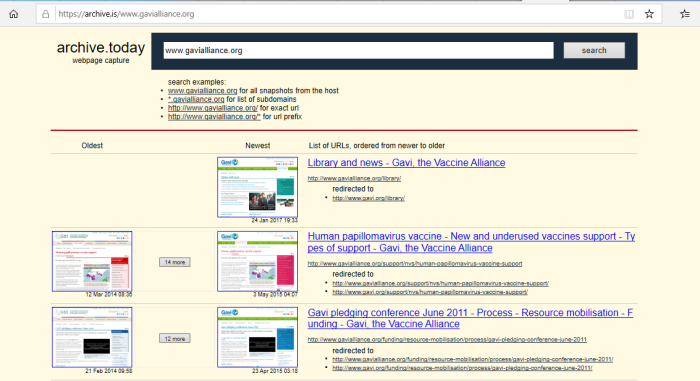Open newest HPV snapshot thumbnail 3 May 2015
The height and width of the screenshot is (381, 700).
tap(258, 261)
